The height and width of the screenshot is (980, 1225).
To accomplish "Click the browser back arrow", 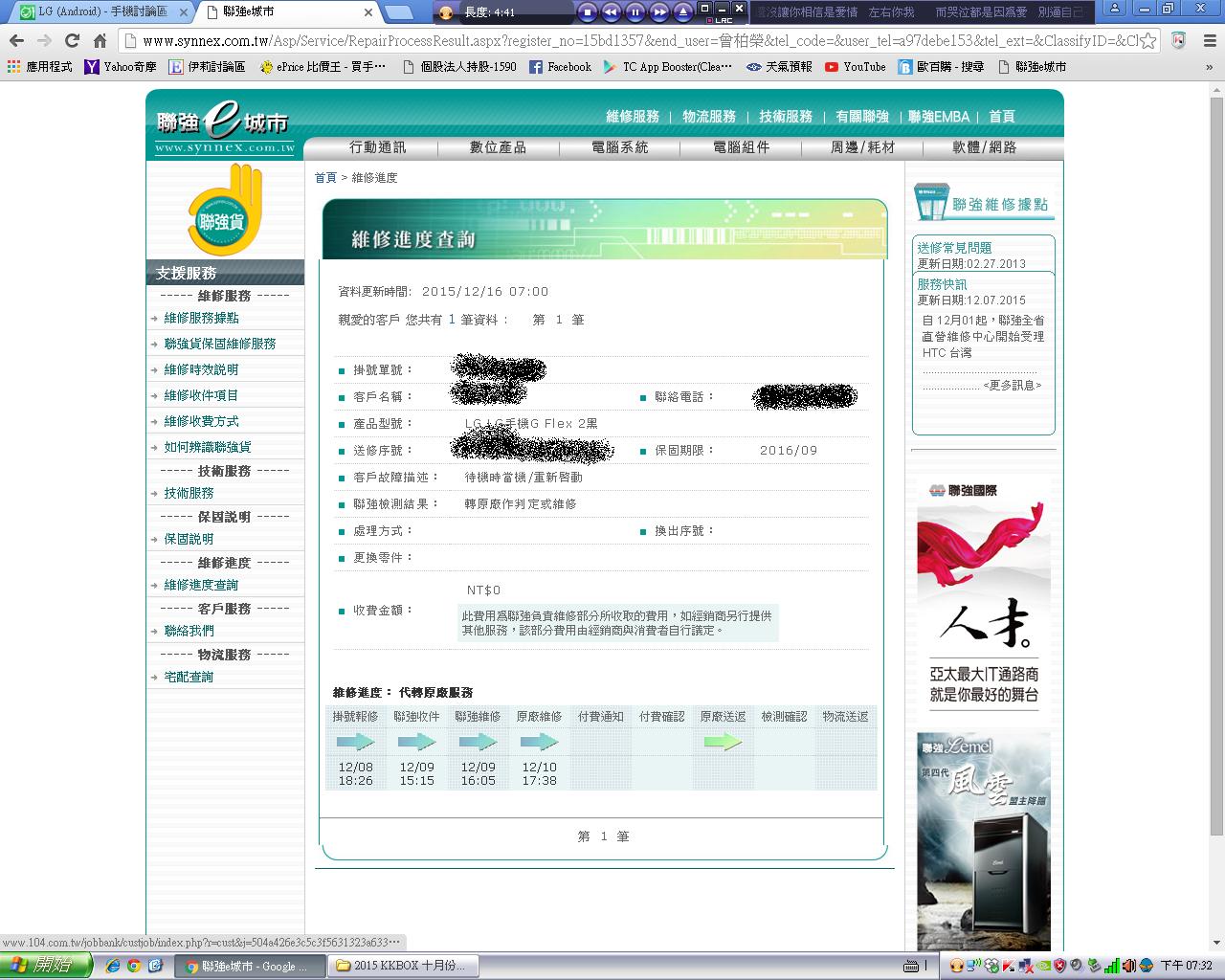I will 16,41.
